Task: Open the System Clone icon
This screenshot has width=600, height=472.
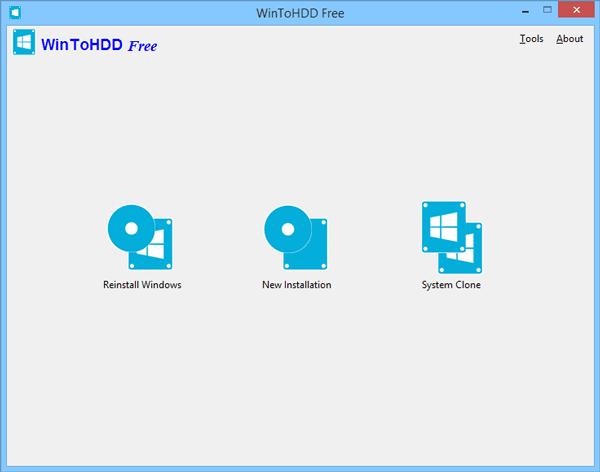Action: point(452,237)
